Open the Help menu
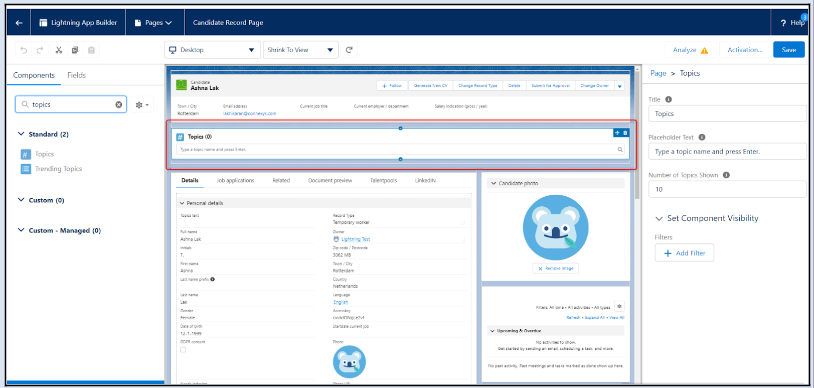Viewport: 814px width, 388px height. (x=793, y=23)
